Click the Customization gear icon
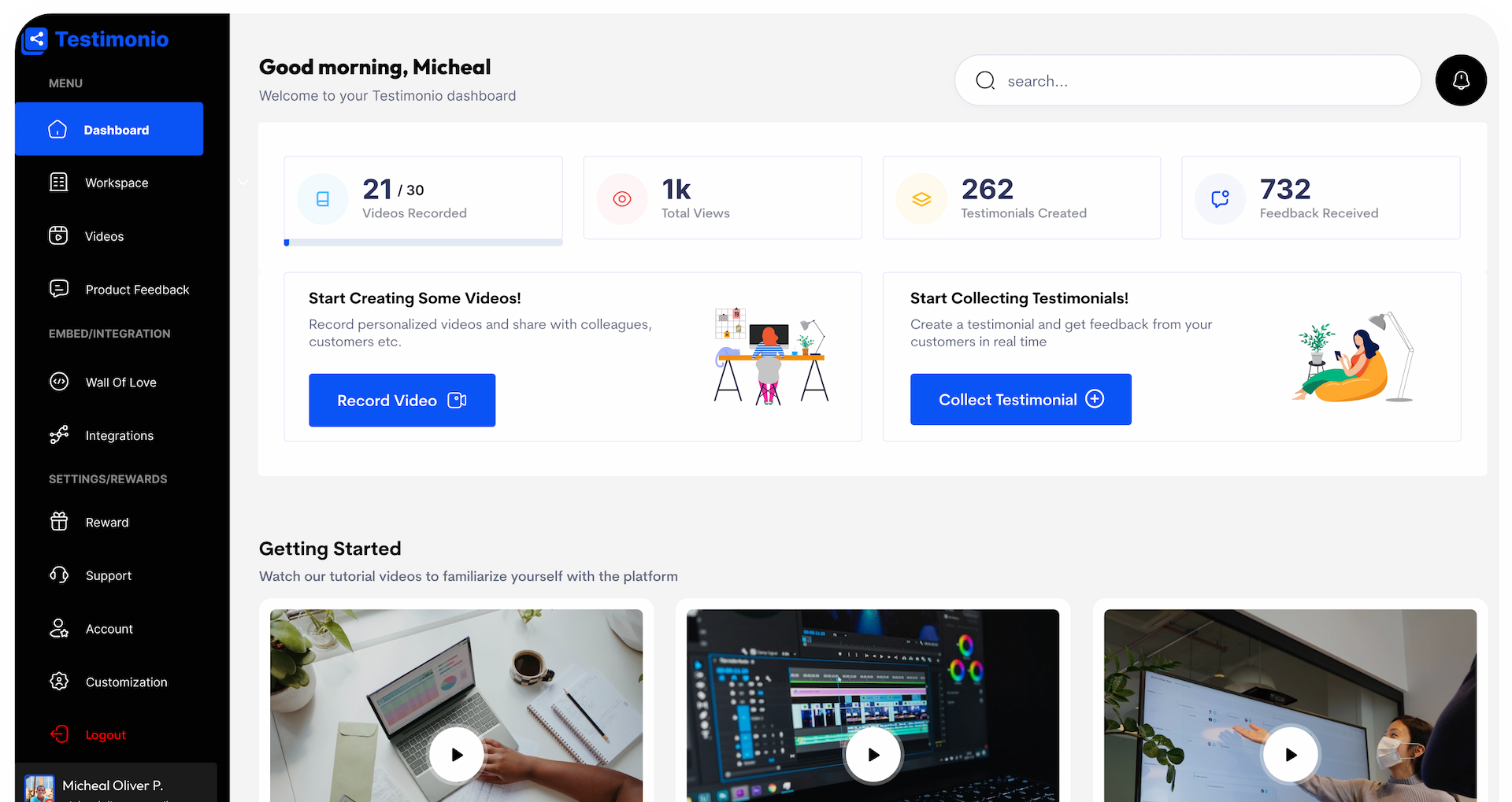Screen dimensions: 1512x802 tap(59, 682)
